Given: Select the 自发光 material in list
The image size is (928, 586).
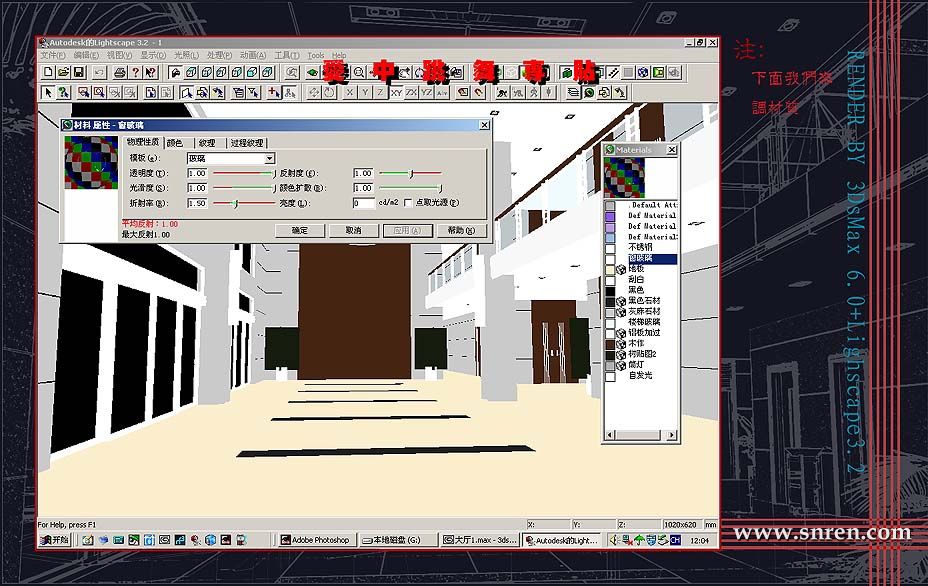Looking at the screenshot, I should click(x=640, y=375).
